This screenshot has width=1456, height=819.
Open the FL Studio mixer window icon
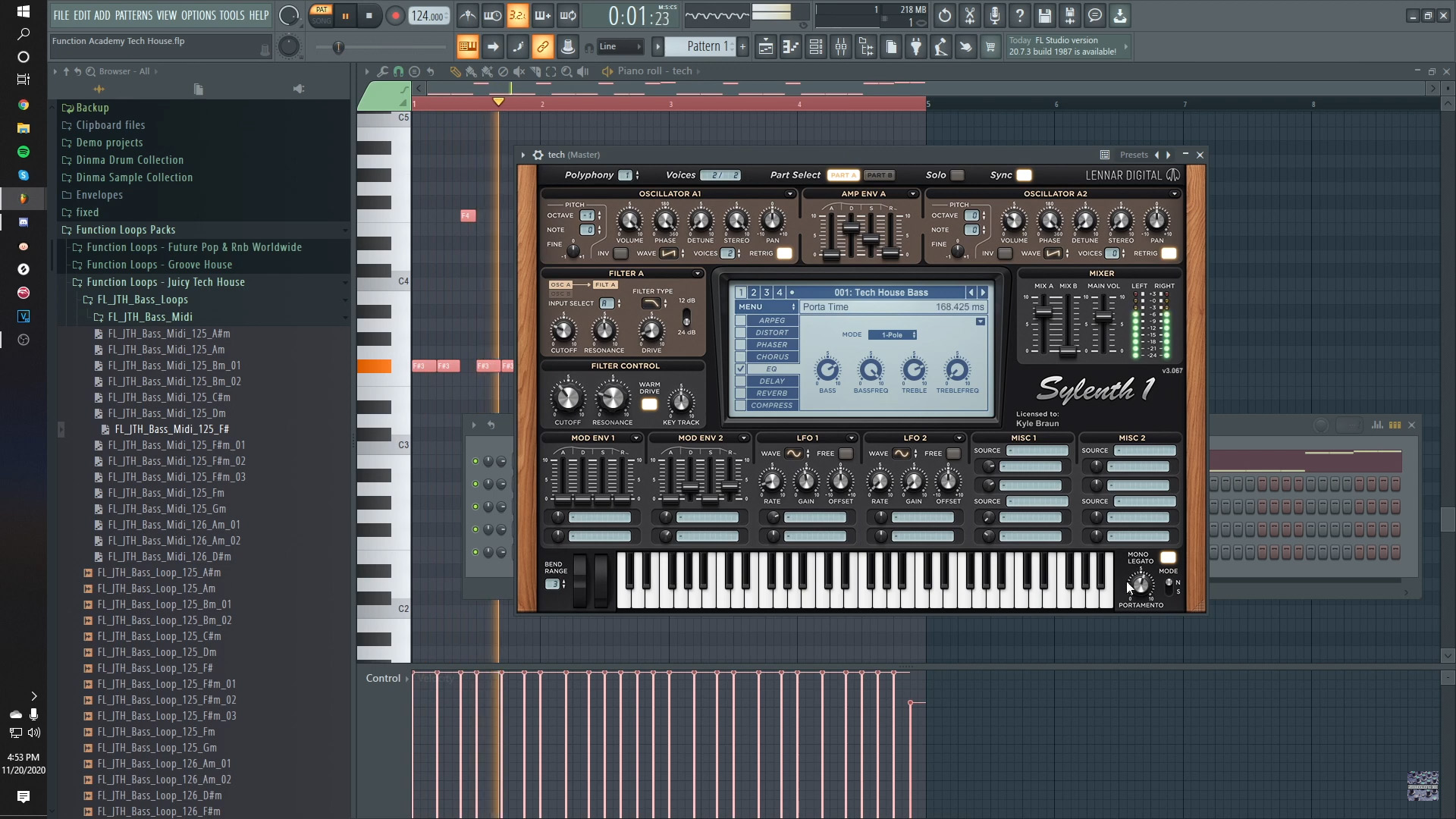point(841,47)
